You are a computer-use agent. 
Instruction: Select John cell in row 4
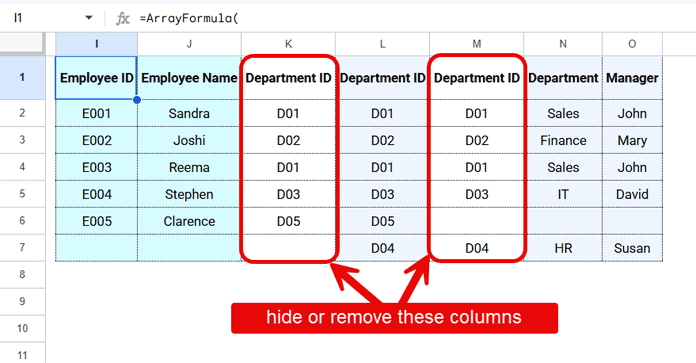pos(632,167)
